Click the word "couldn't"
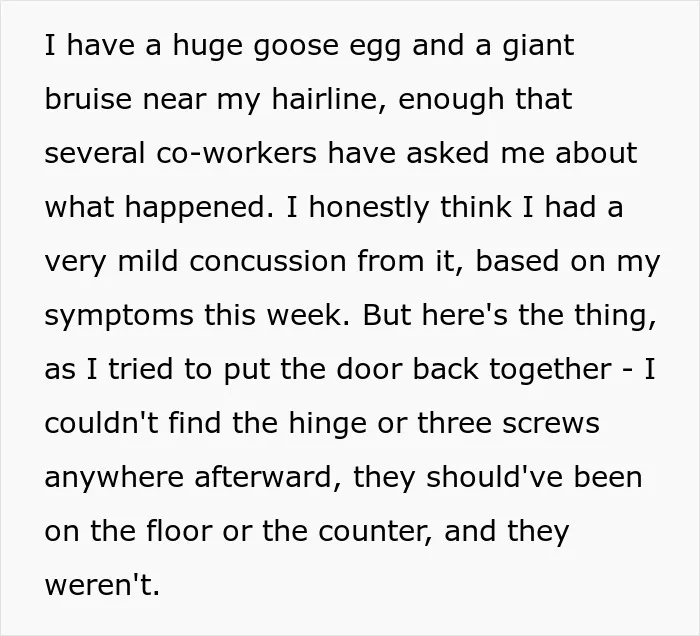This screenshot has height=636, width=700. tap(101, 423)
